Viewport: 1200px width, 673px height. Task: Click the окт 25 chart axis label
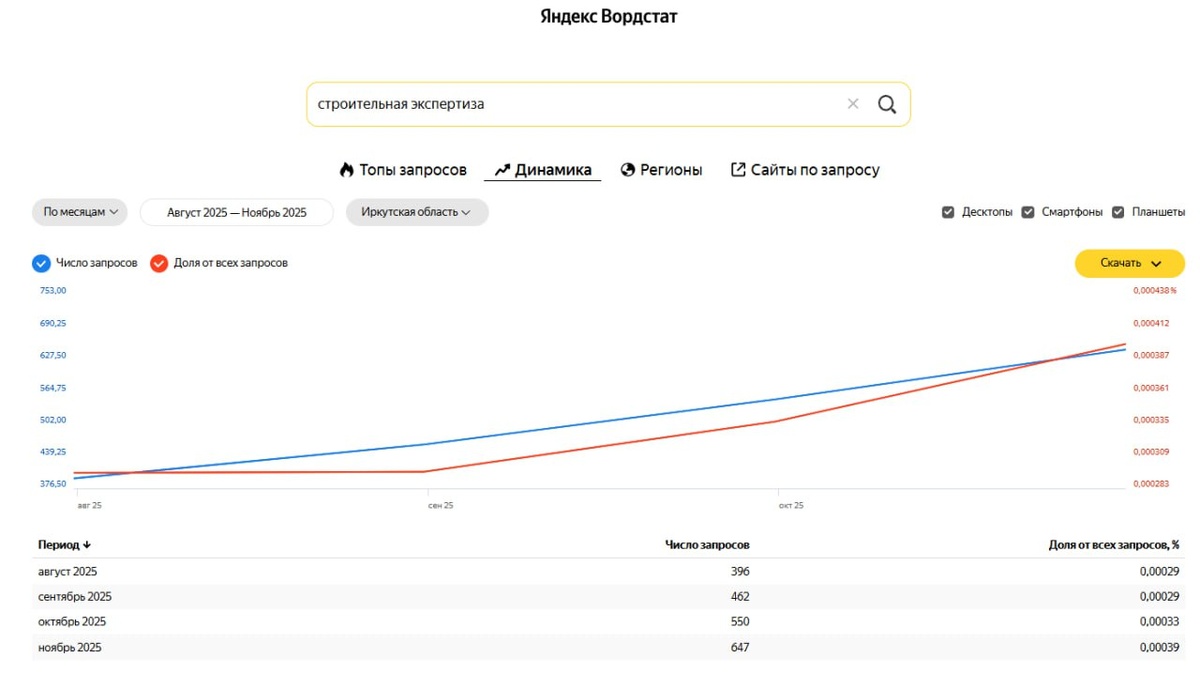(x=791, y=506)
